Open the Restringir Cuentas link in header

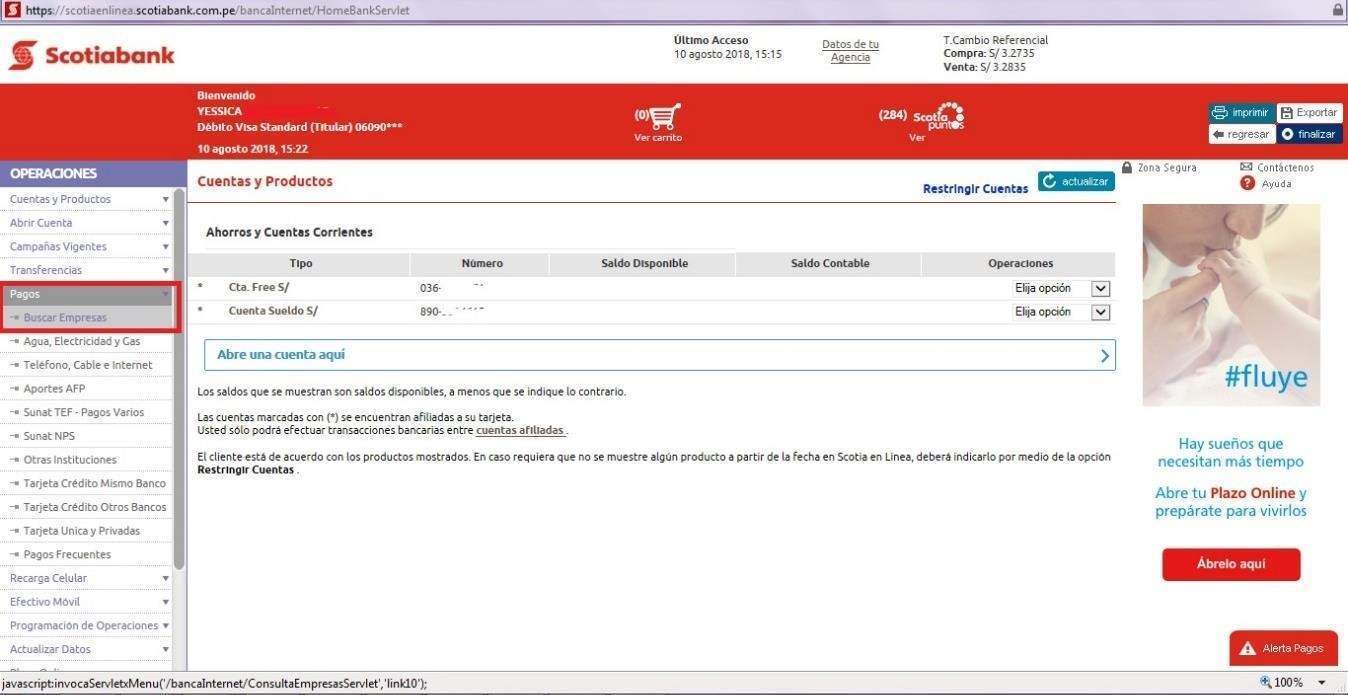coord(975,189)
